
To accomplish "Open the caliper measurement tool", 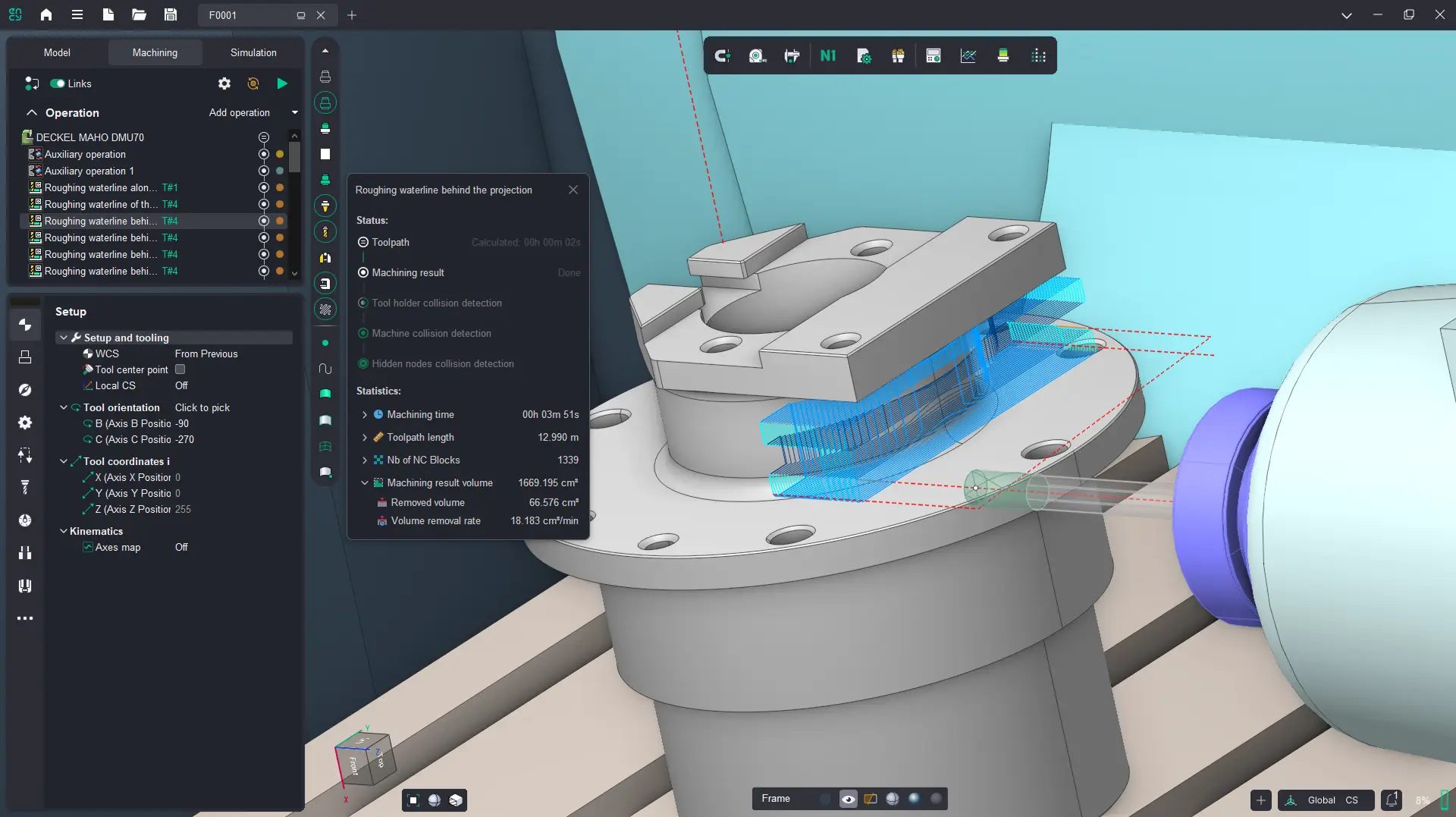I will (x=792, y=55).
